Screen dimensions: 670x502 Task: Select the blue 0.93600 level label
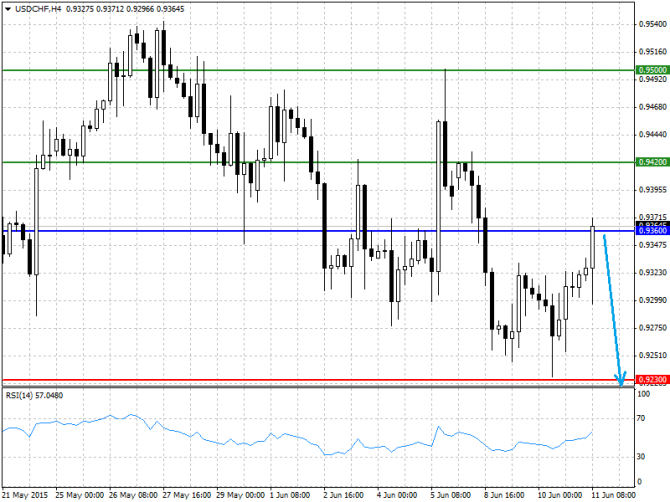pyautogui.click(x=652, y=231)
